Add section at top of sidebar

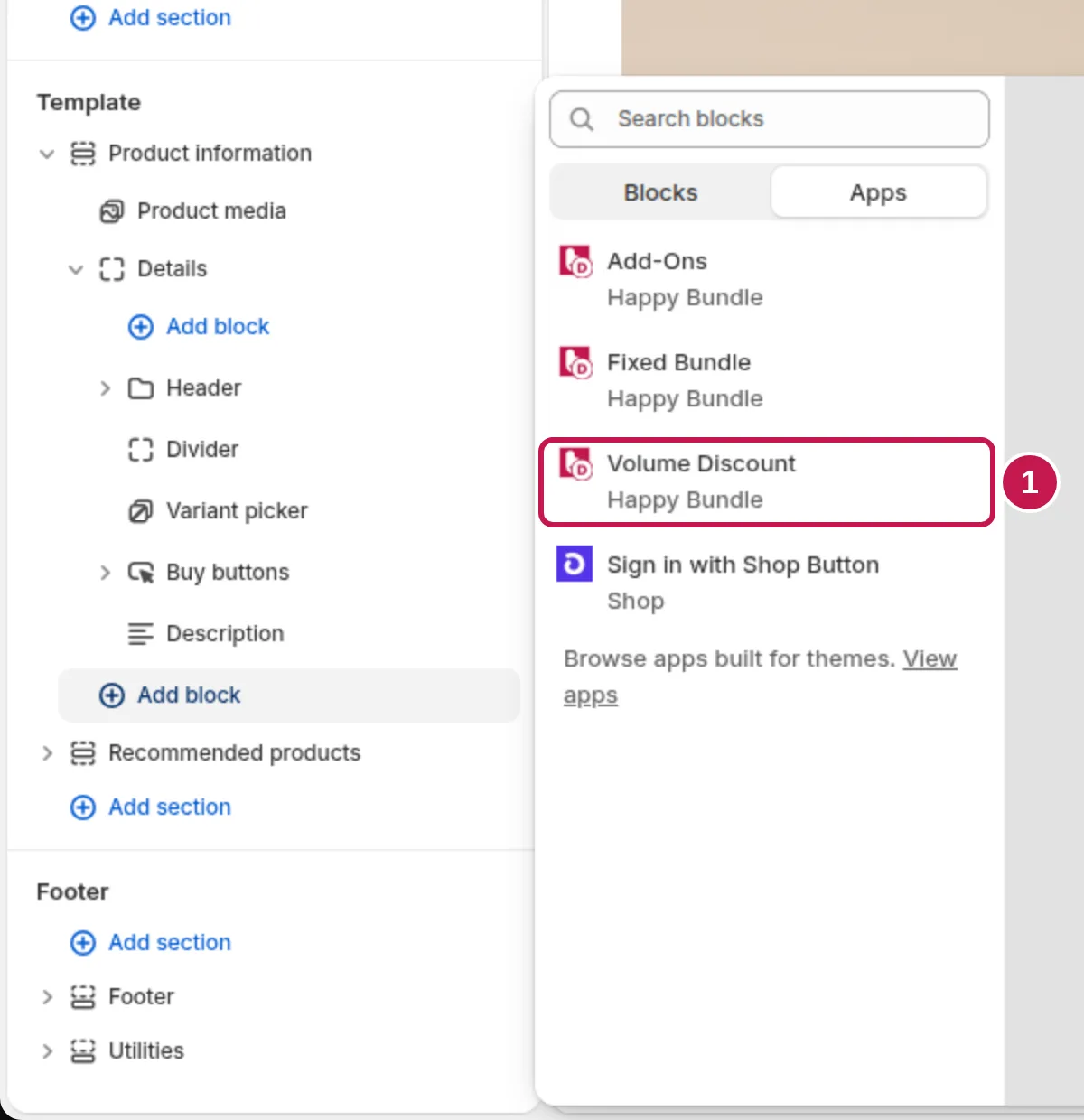(x=151, y=18)
